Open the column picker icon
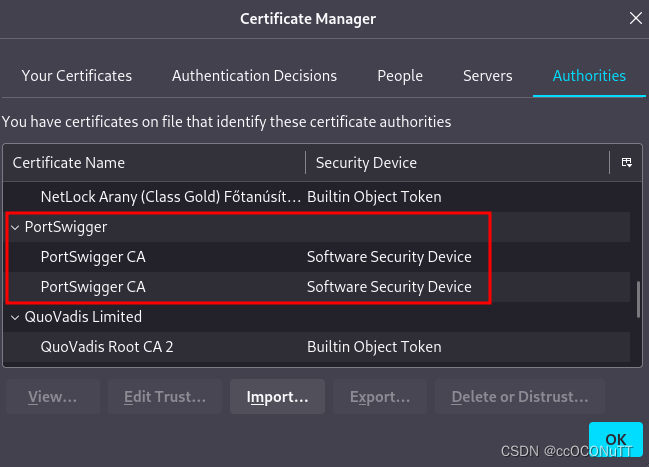The image size is (649, 467). [626, 162]
